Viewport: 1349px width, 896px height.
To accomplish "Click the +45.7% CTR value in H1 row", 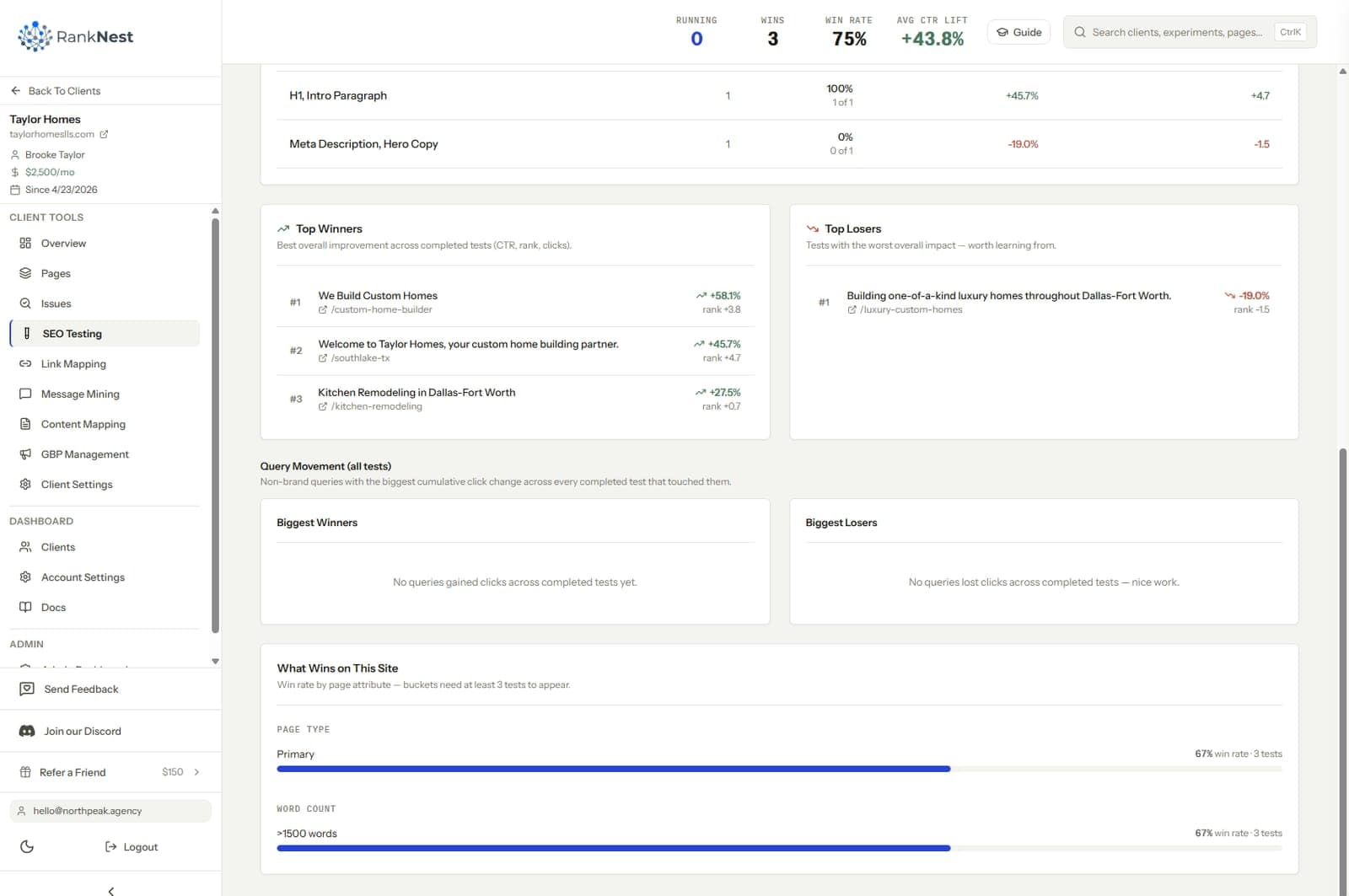I will tap(1022, 96).
